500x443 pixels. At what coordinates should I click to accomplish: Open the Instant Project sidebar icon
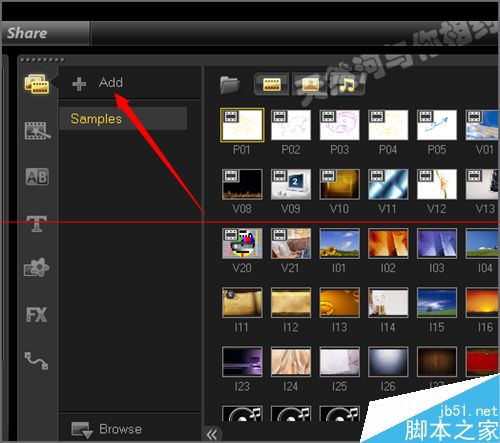point(37,131)
